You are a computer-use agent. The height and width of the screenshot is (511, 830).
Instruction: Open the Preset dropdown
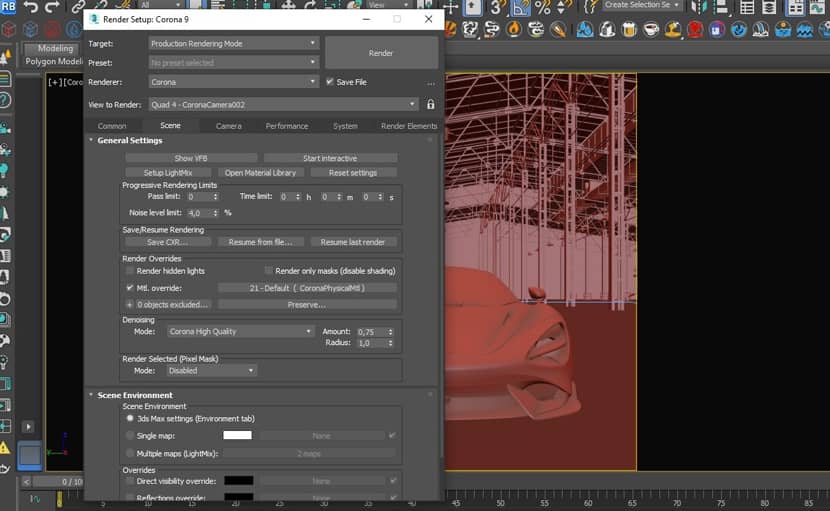[233, 62]
